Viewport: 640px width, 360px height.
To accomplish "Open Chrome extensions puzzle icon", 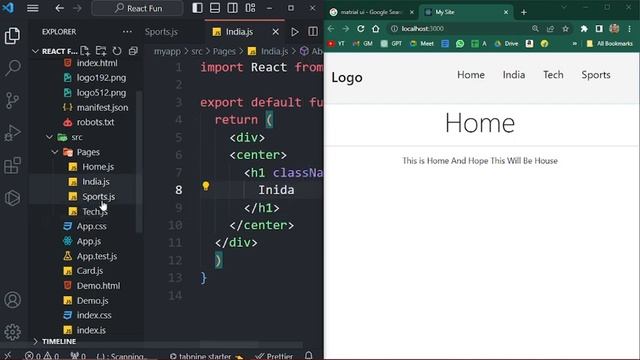I will [584, 29].
